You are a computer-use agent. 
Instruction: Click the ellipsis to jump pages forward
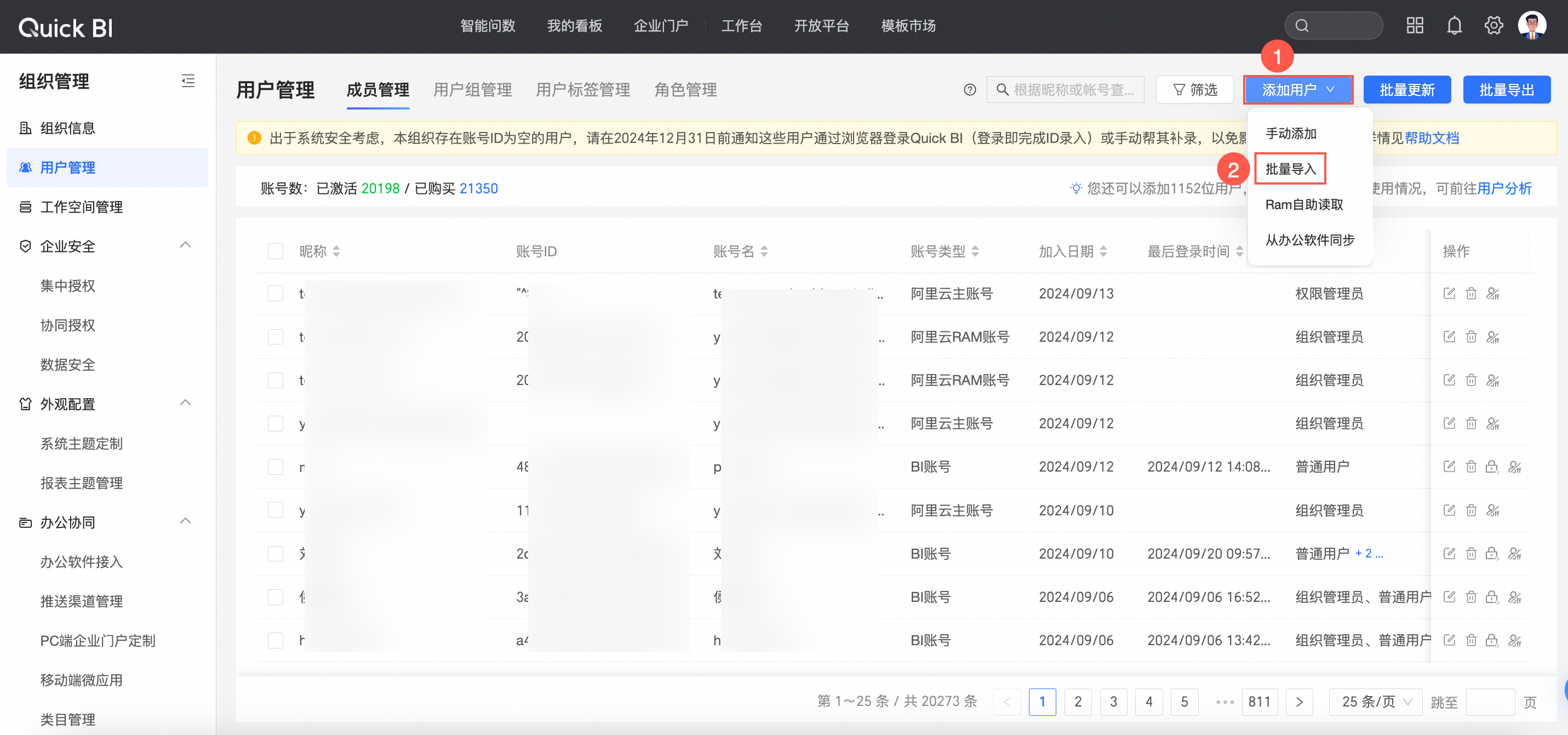click(1224, 702)
